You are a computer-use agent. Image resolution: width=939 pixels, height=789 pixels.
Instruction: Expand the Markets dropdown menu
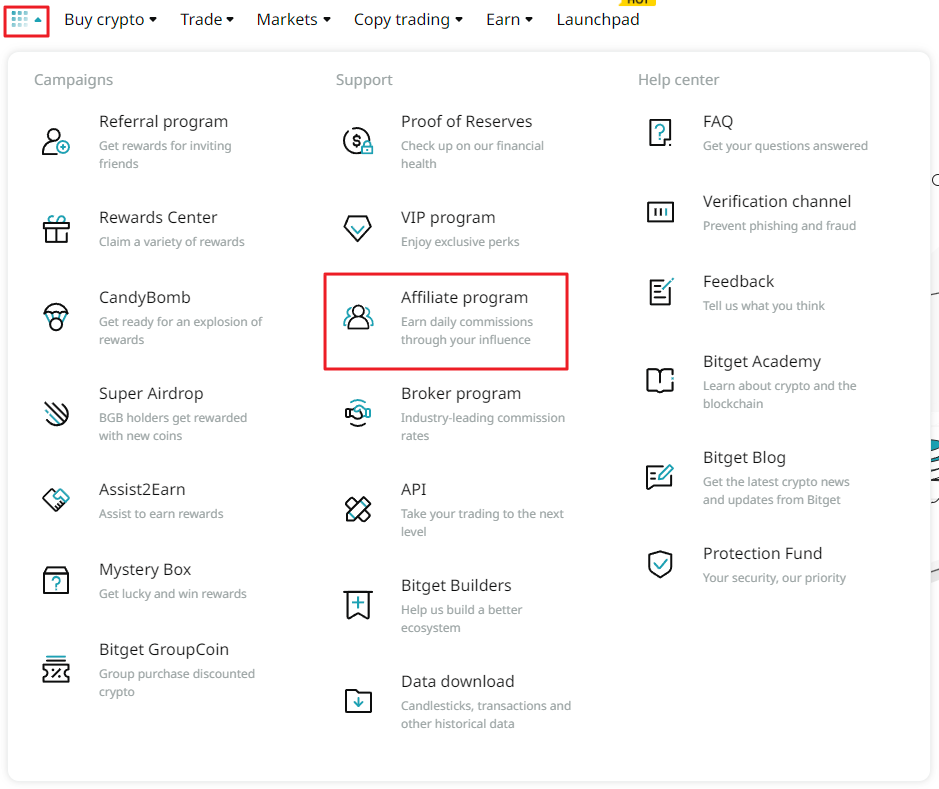pos(293,20)
